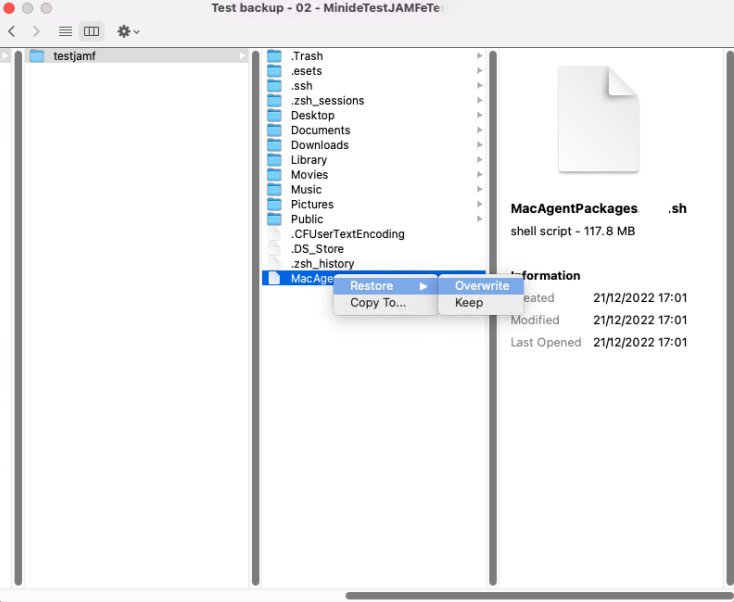This screenshot has width=734, height=602.
Task: Click the Library folder icon
Action: point(274,160)
